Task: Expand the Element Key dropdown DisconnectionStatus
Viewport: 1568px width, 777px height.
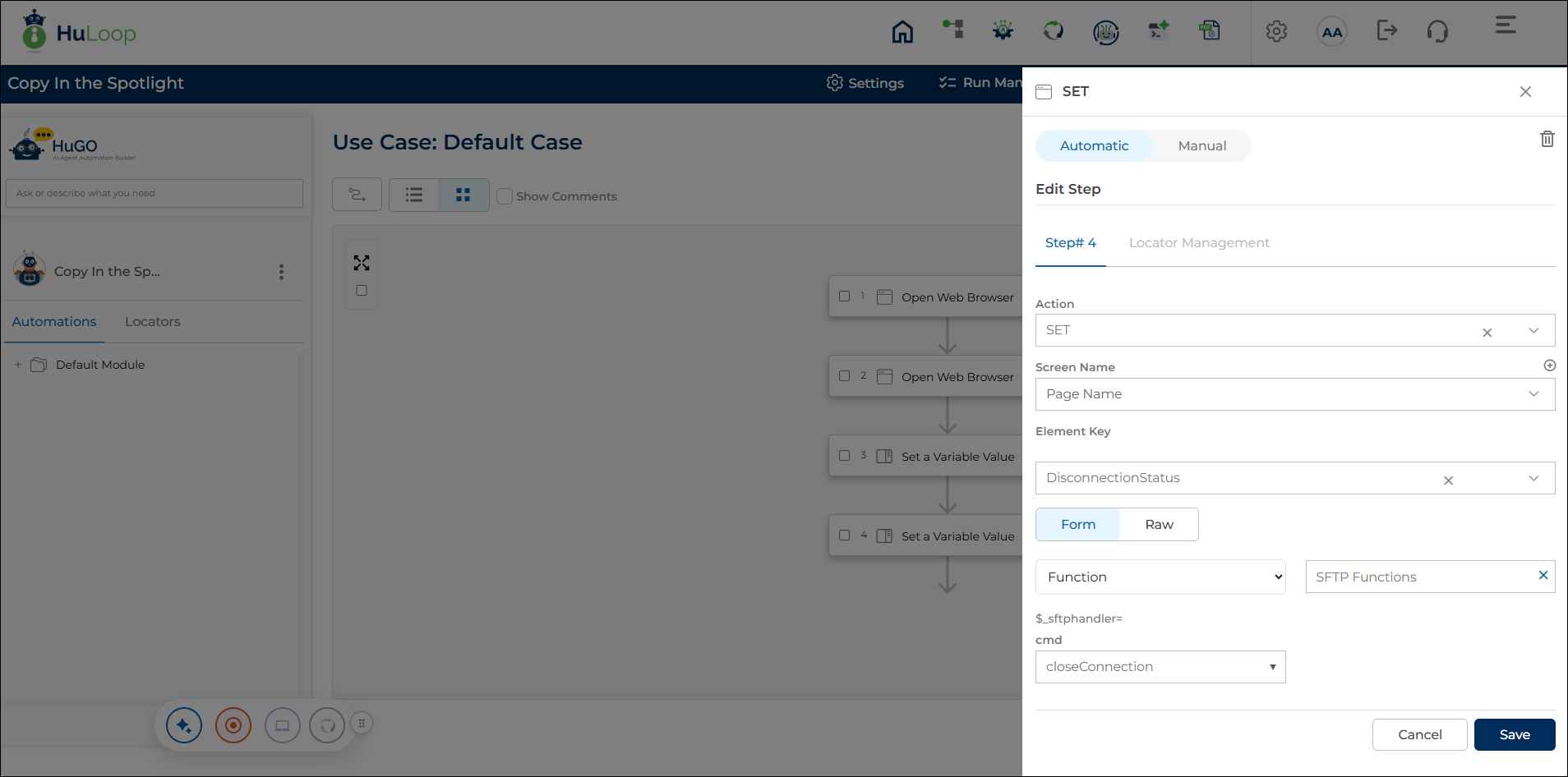Action: (x=1295, y=478)
